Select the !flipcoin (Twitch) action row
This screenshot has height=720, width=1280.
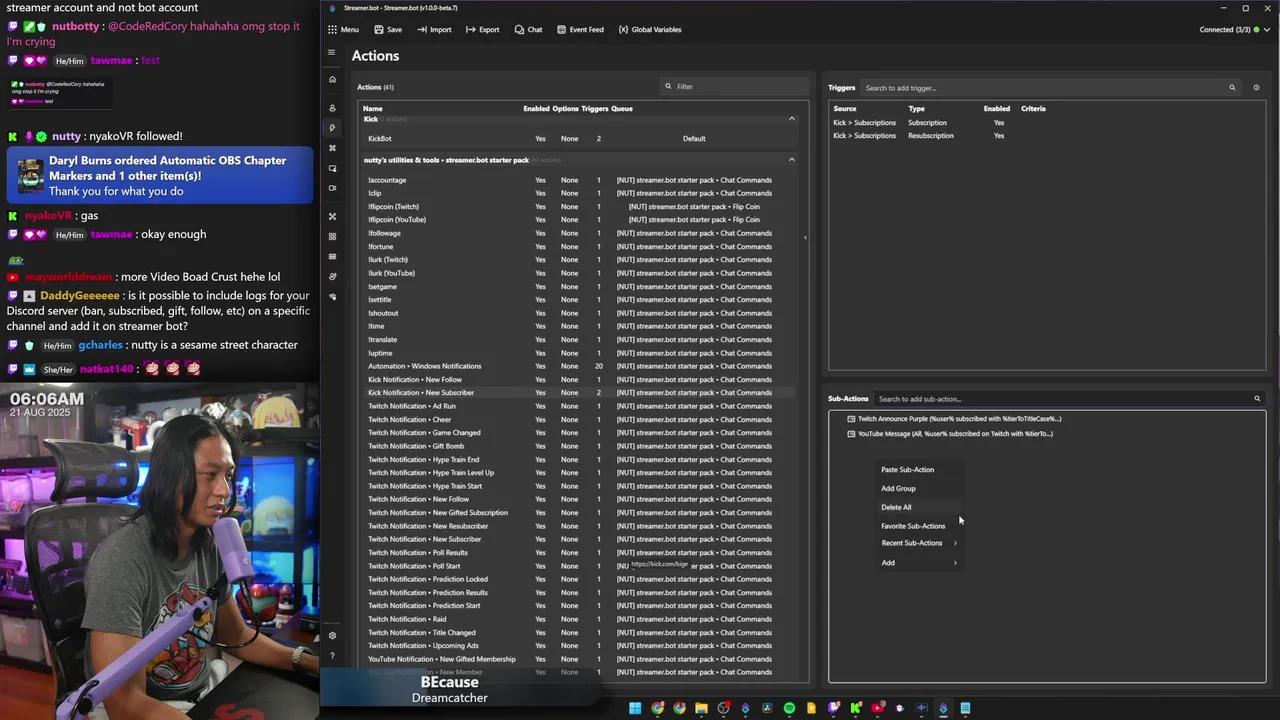579,207
